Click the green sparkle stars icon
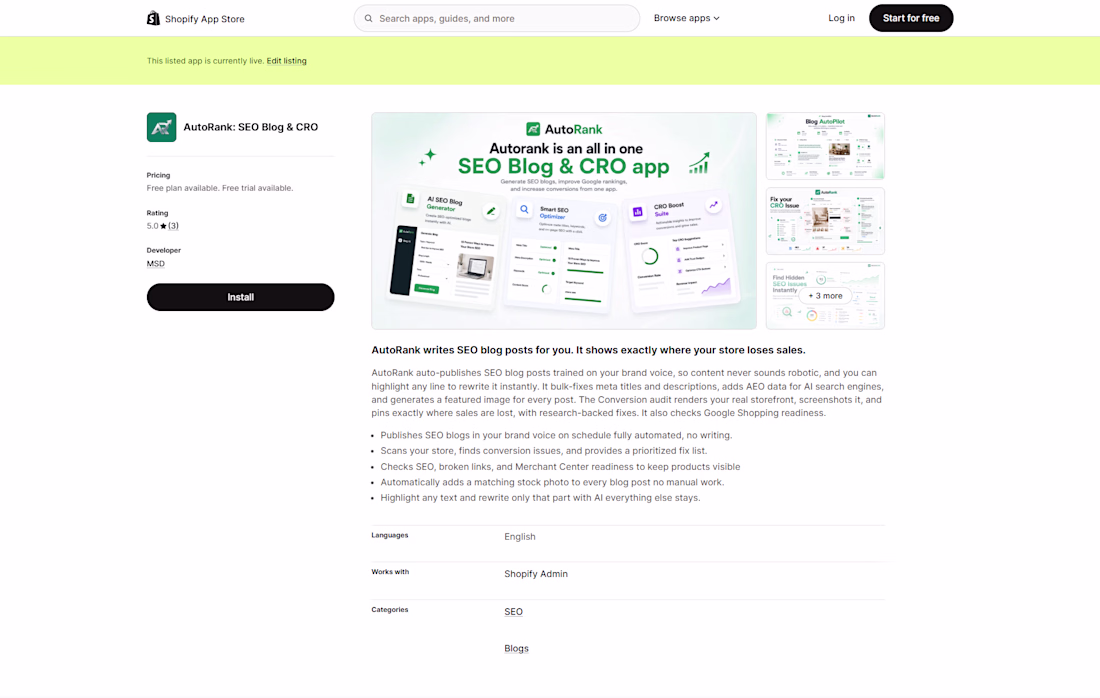 pos(427,157)
